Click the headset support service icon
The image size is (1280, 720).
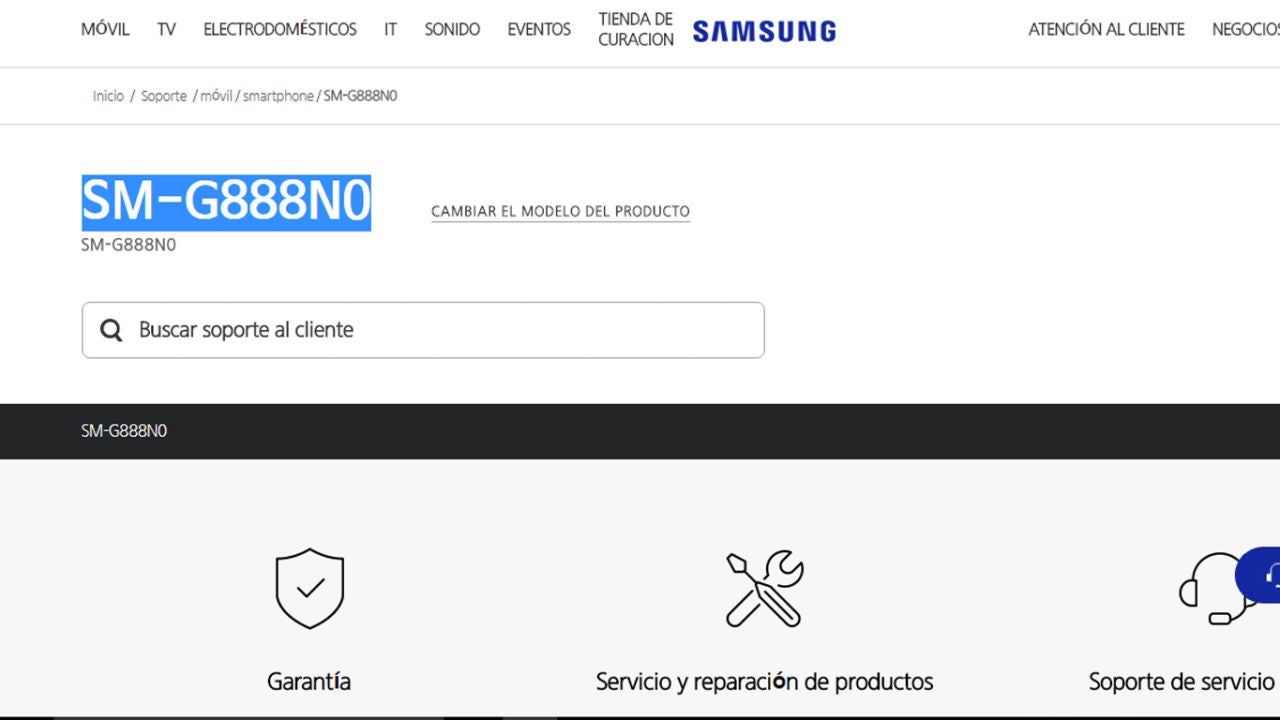(1217, 588)
